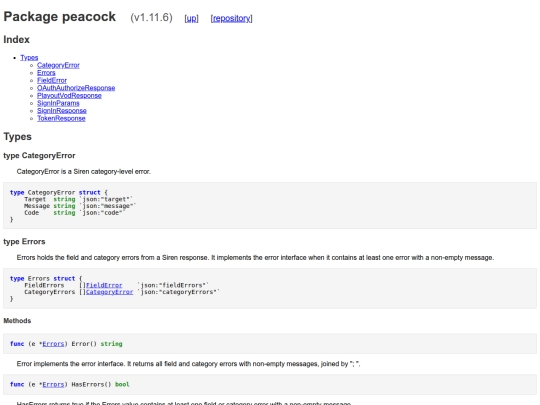Click FieldError link in Errors struct
540x405 pixels.
(104, 285)
